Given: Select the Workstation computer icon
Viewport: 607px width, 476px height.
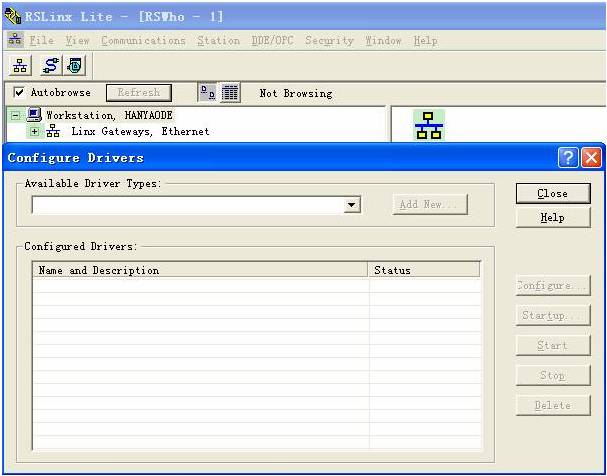Looking at the screenshot, I should 34,115.
